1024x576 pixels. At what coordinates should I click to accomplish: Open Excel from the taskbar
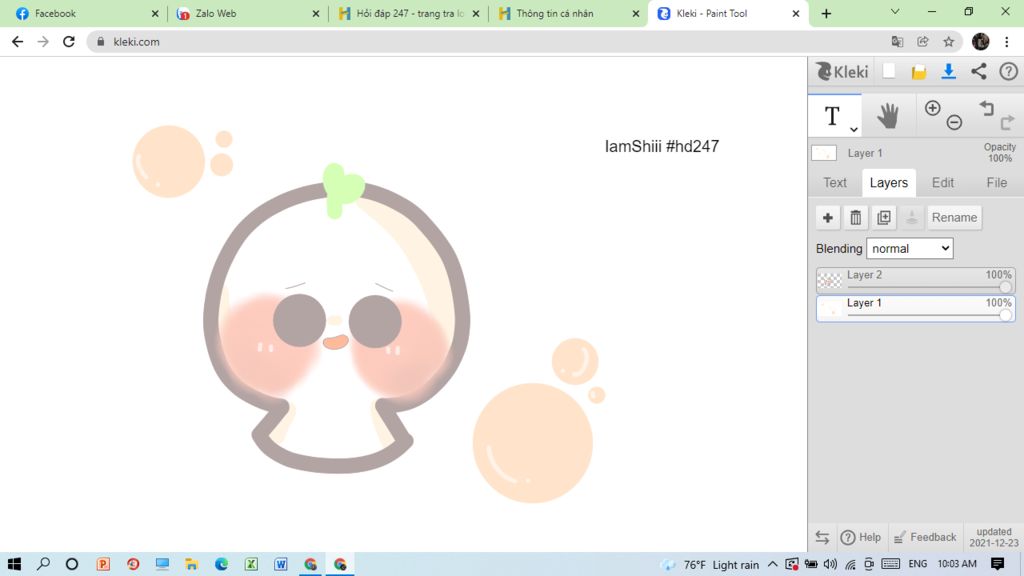251,564
